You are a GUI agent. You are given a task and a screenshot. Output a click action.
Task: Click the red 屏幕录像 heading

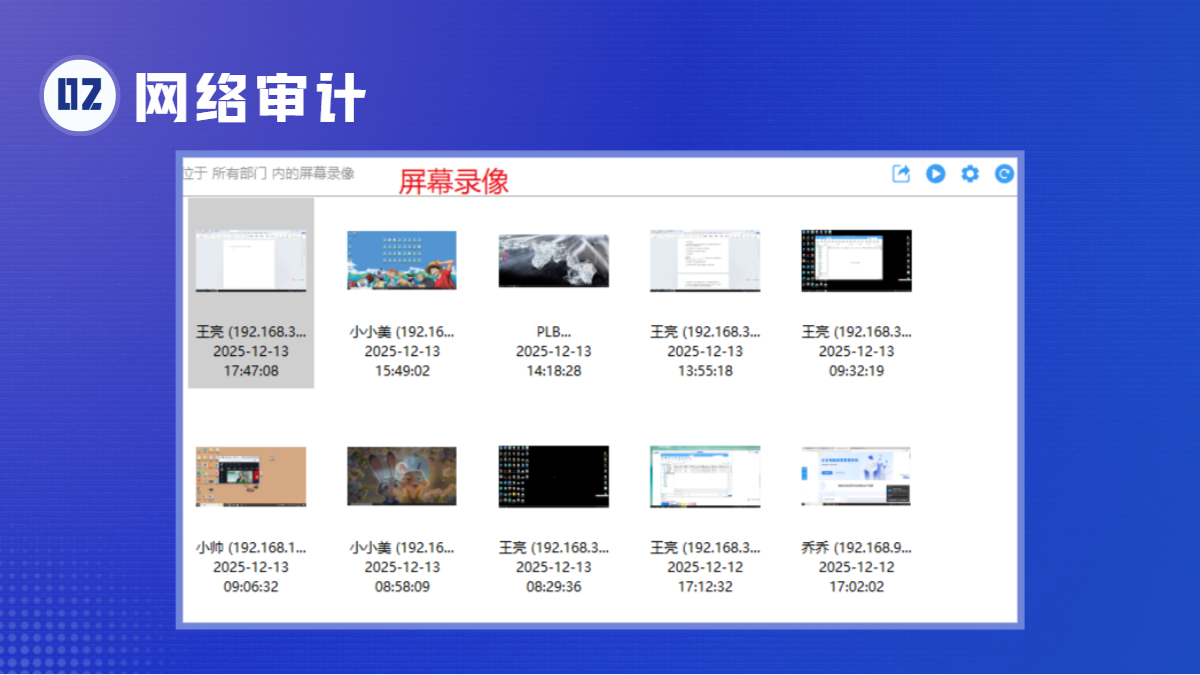pyautogui.click(x=454, y=181)
